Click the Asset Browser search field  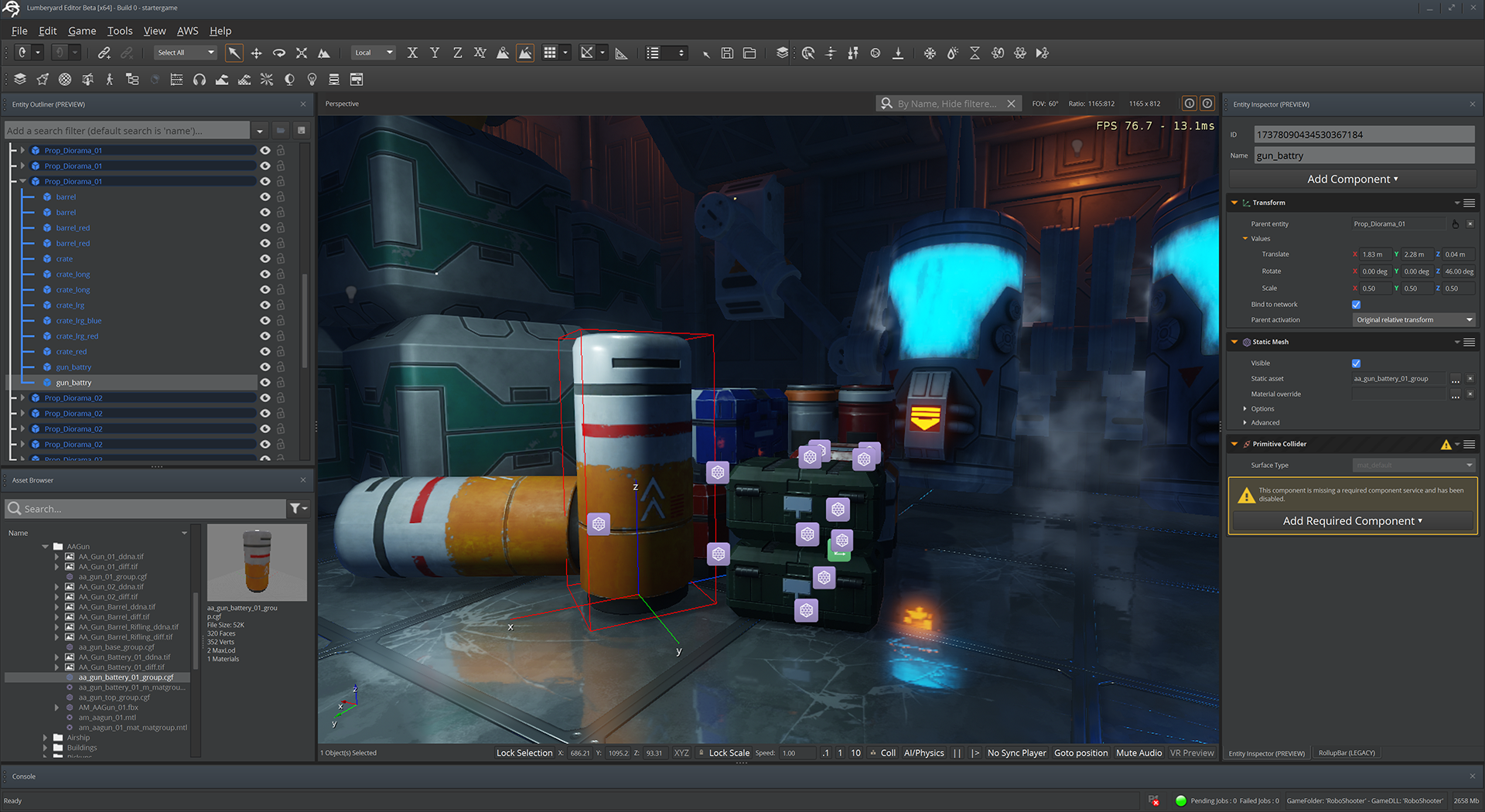coord(145,508)
